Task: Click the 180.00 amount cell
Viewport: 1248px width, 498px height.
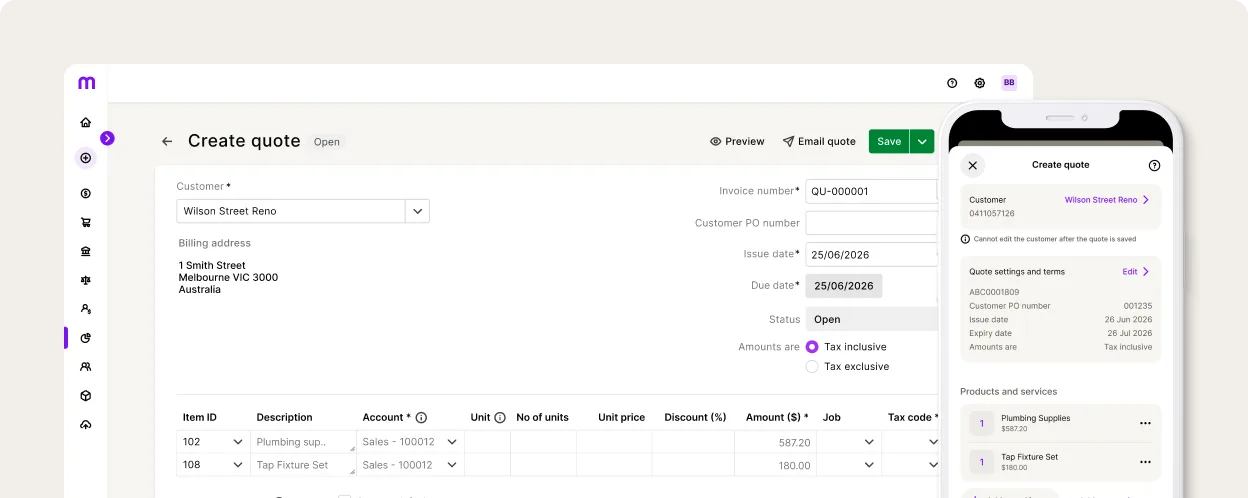Action: click(775, 465)
